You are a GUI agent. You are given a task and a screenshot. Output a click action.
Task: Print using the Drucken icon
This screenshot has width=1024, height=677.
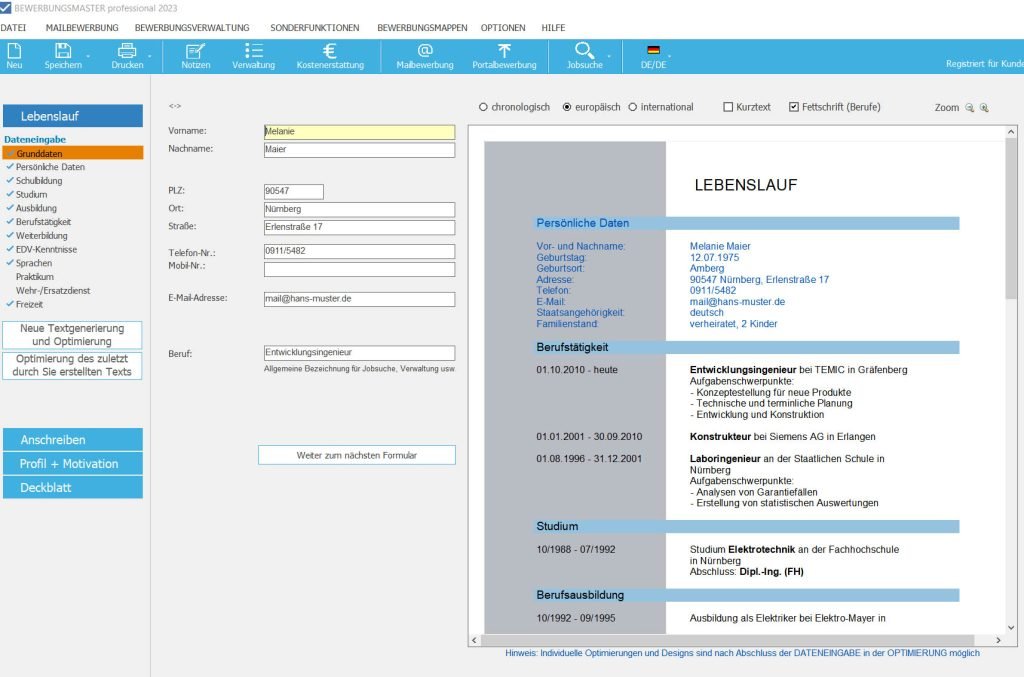point(127,55)
